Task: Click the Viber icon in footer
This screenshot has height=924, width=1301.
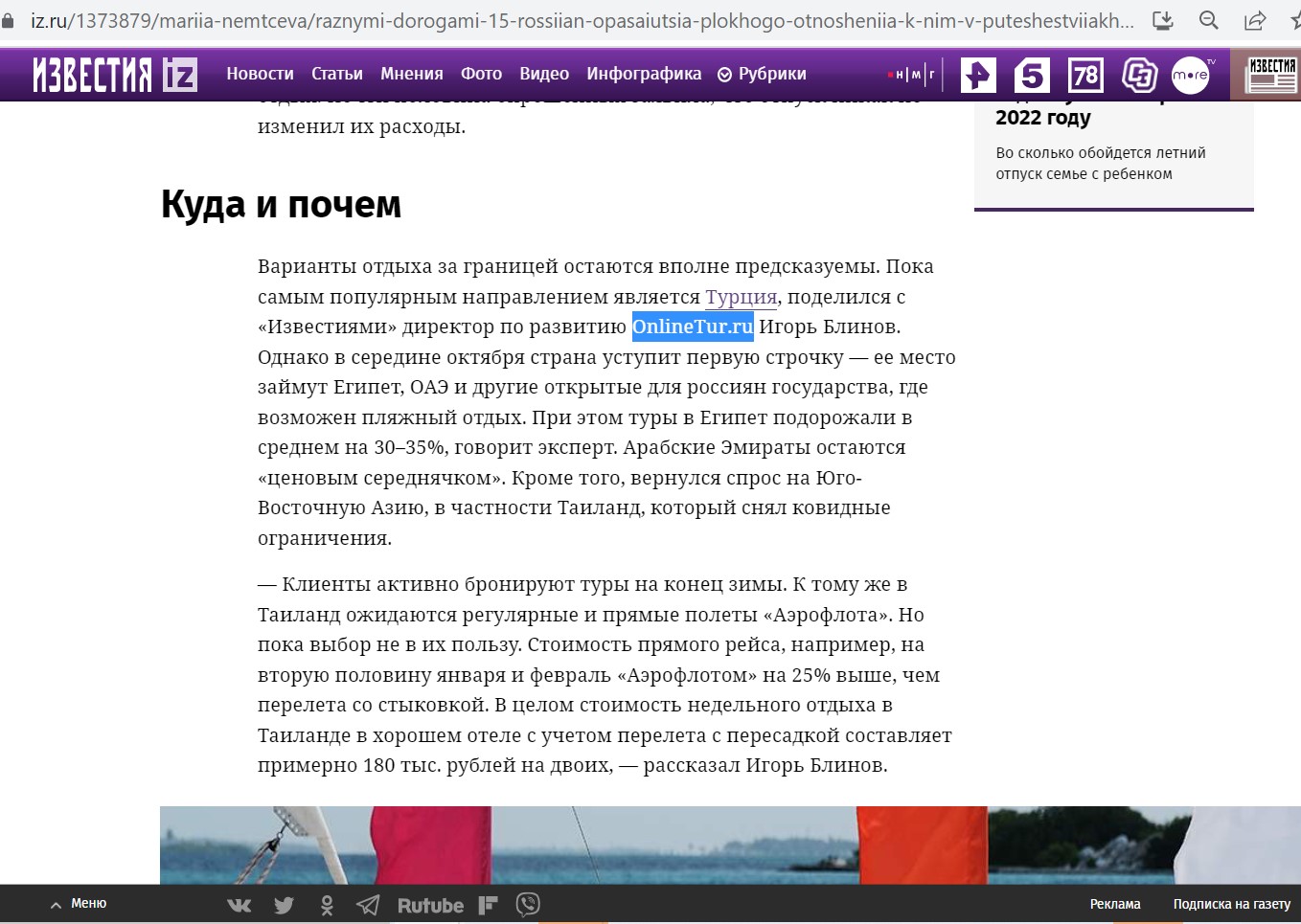Action: pos(528,904)
